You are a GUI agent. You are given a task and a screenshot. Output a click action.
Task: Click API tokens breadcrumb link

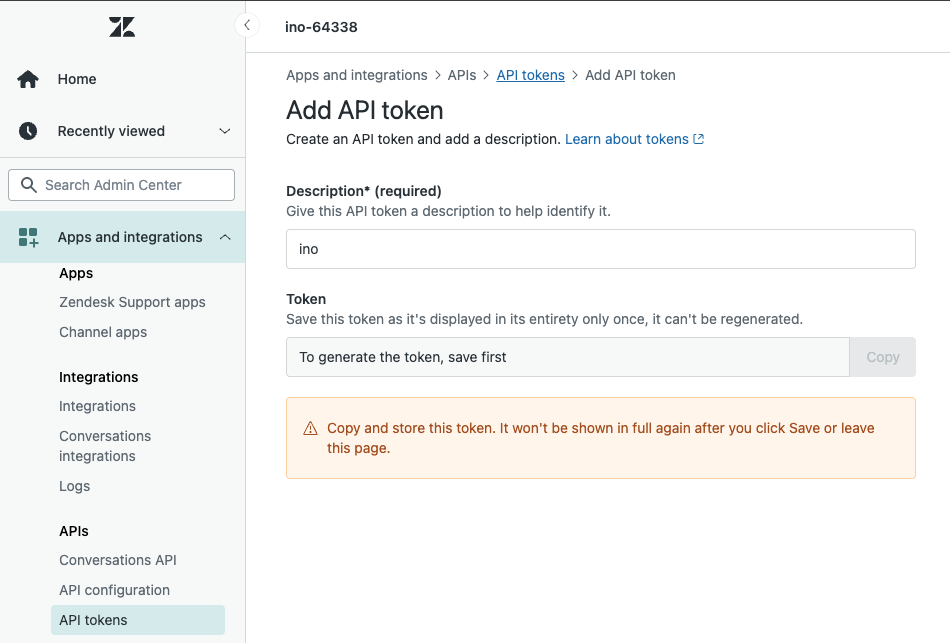(x=530, y=75)
